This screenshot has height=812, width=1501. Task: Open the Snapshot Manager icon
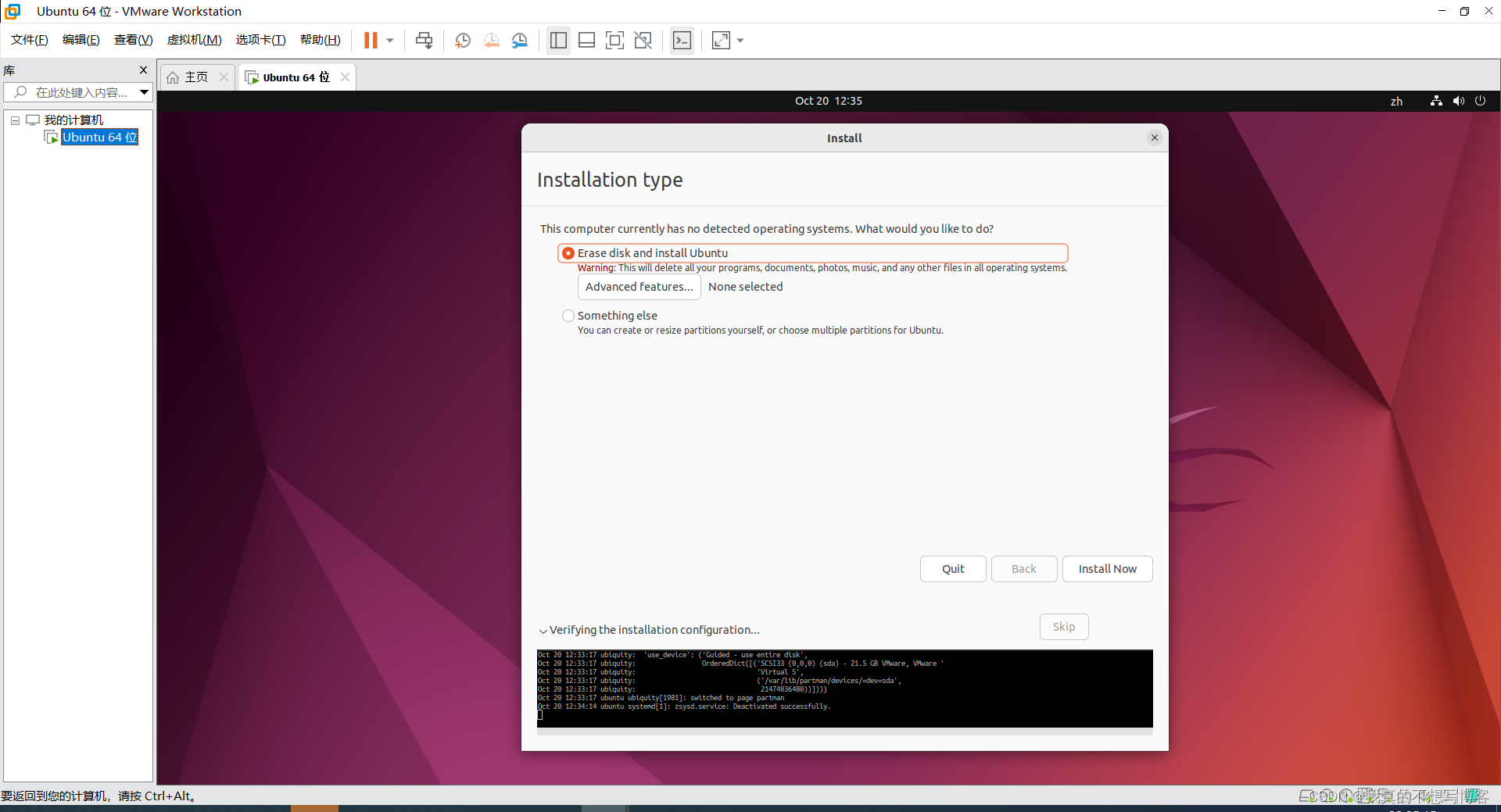pyautogui.click(x=520, y=40)
